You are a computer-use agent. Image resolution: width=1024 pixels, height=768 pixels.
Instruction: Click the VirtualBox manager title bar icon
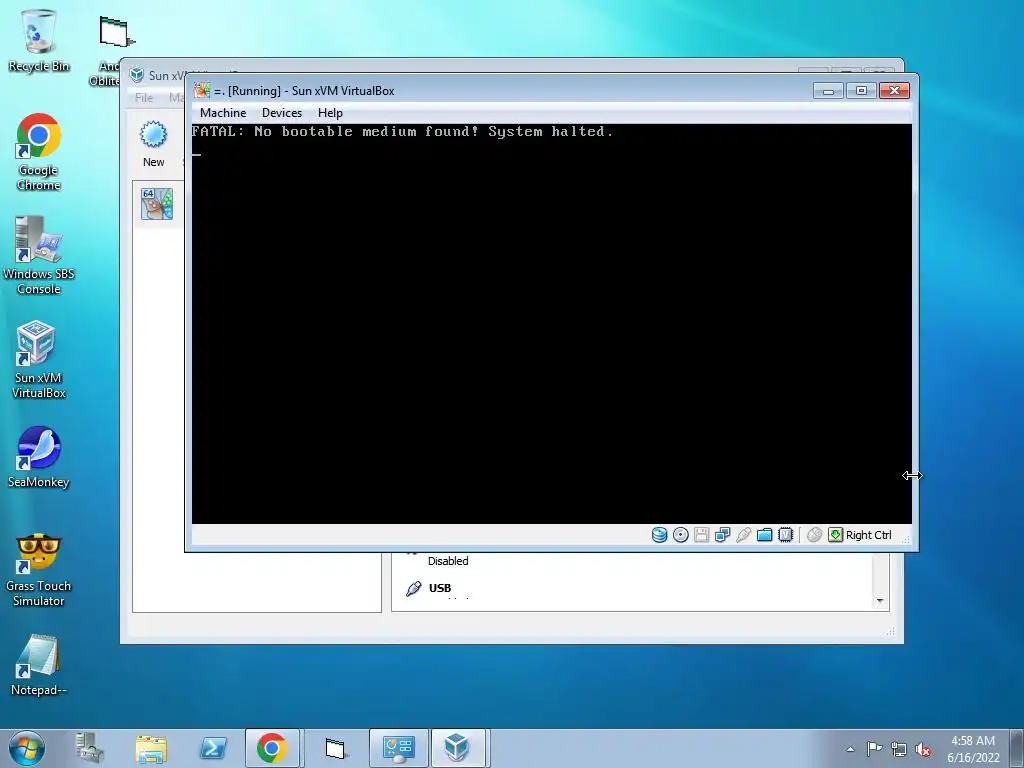(x=136, y=75)
